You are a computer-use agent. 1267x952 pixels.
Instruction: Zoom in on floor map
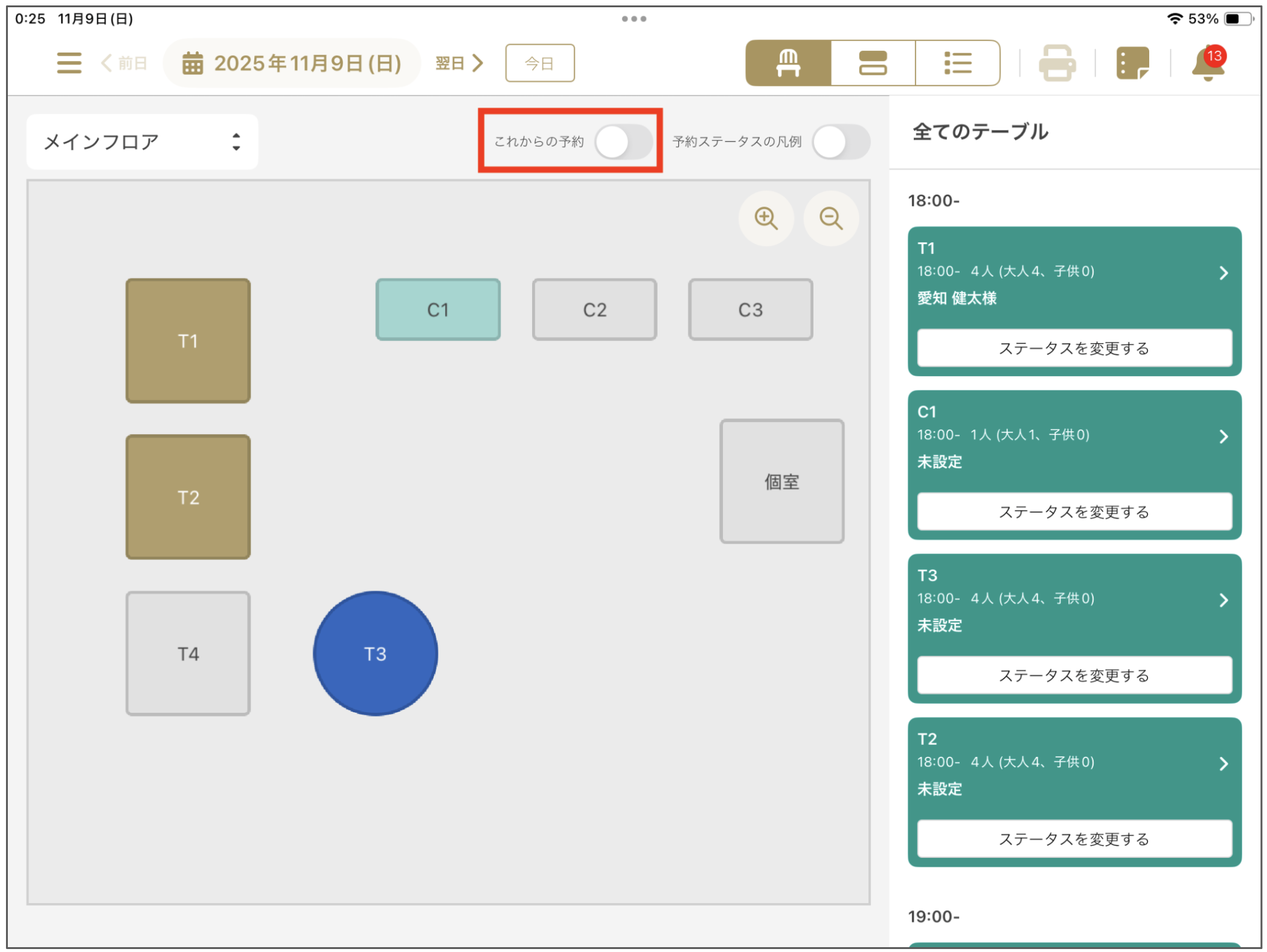pos(766,218)
